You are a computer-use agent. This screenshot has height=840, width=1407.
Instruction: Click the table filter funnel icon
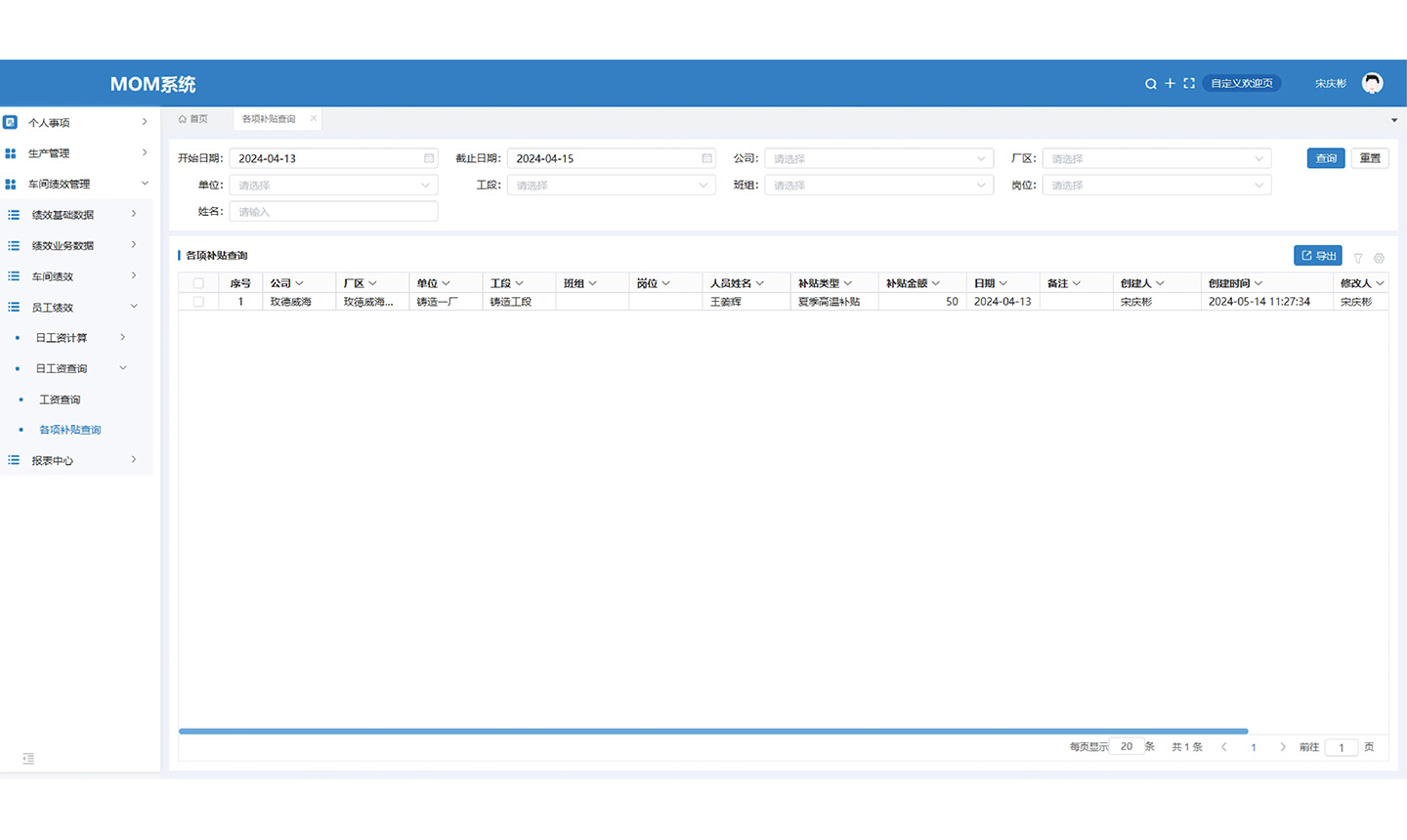click(x=1358, y=259)
